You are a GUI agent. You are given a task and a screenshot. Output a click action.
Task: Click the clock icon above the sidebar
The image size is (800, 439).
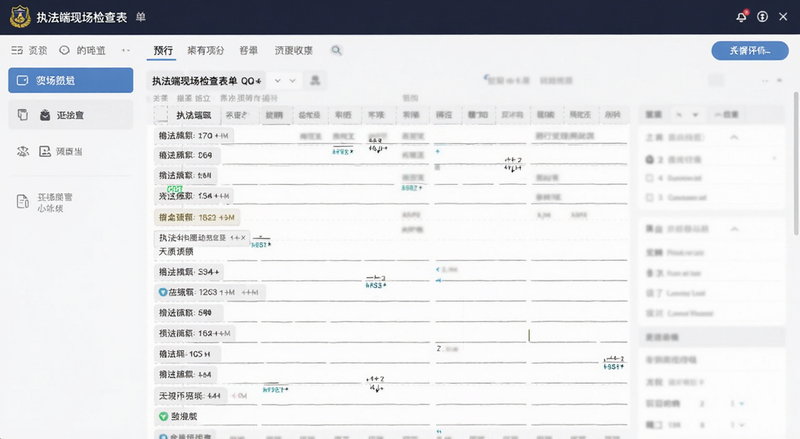64,50
